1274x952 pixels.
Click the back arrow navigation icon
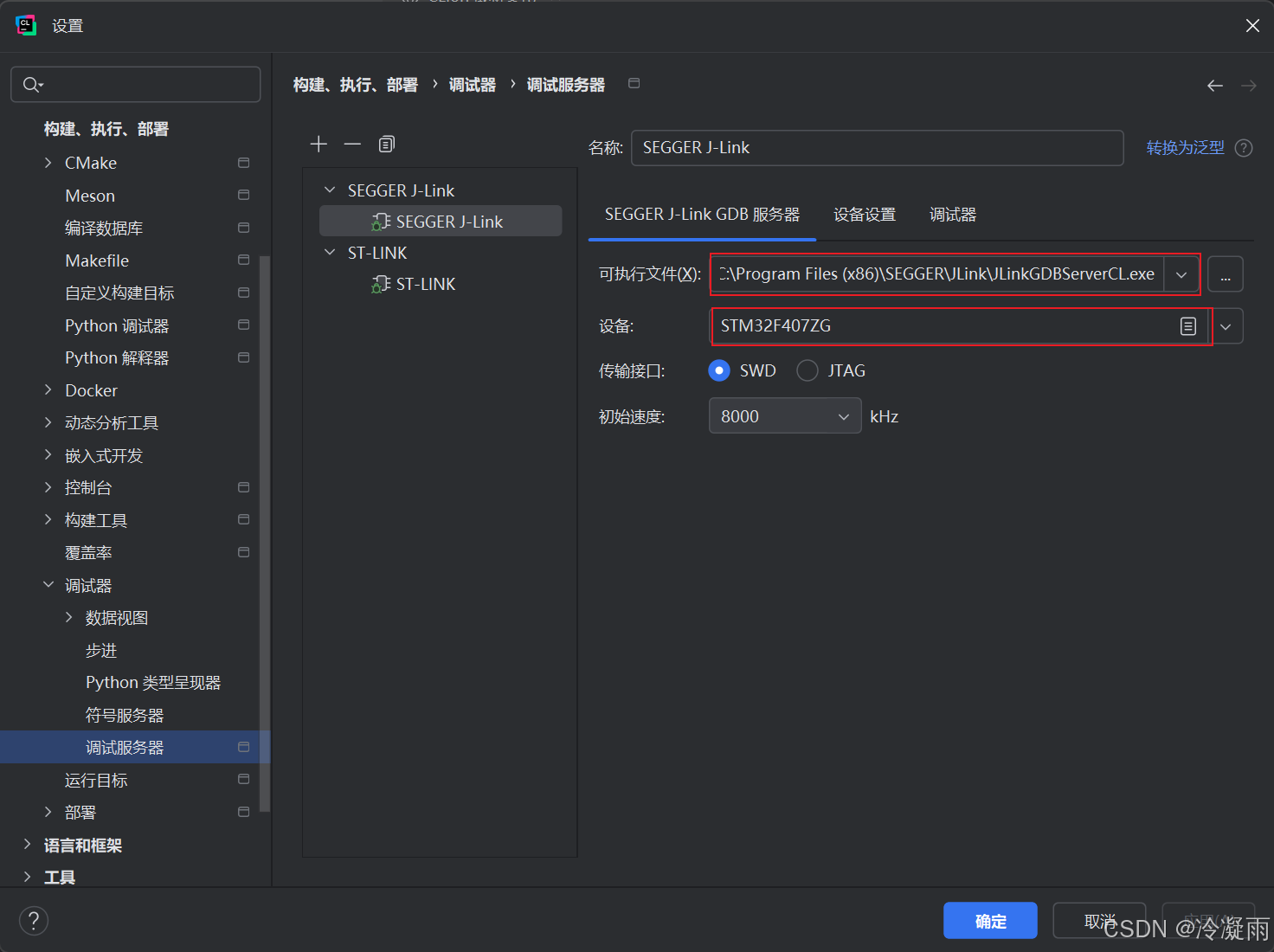pyautogui.click(x=1215, y=85)
